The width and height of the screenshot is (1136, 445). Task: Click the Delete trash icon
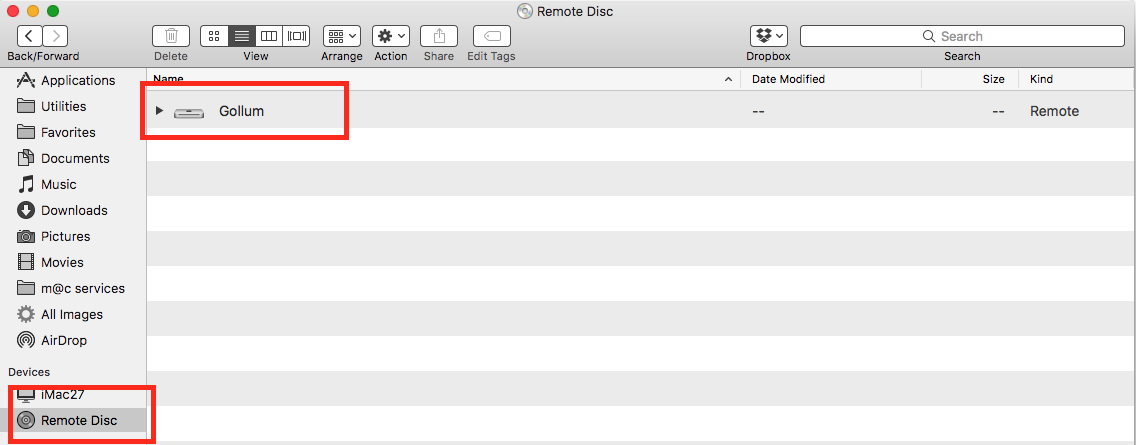pos(171,36)
